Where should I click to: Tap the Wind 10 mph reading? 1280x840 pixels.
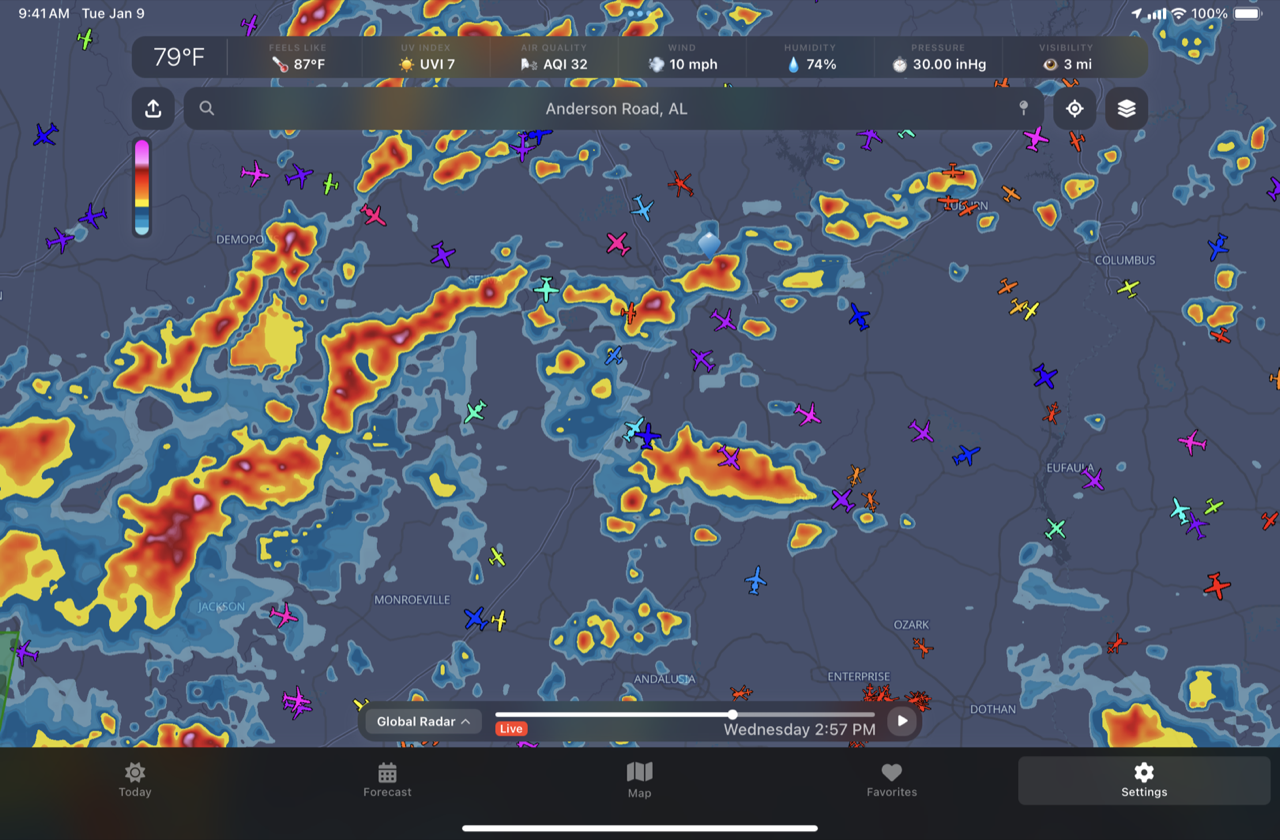click(x=682, y=57)
